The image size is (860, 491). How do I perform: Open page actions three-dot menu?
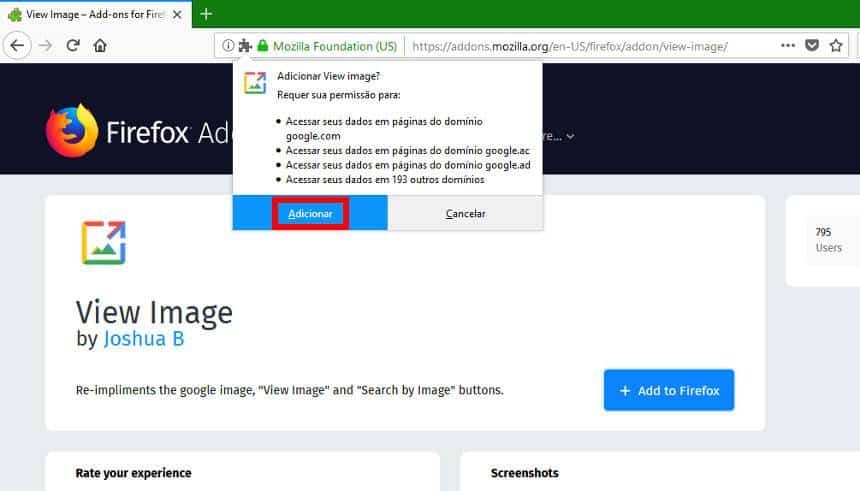(788, 45)
